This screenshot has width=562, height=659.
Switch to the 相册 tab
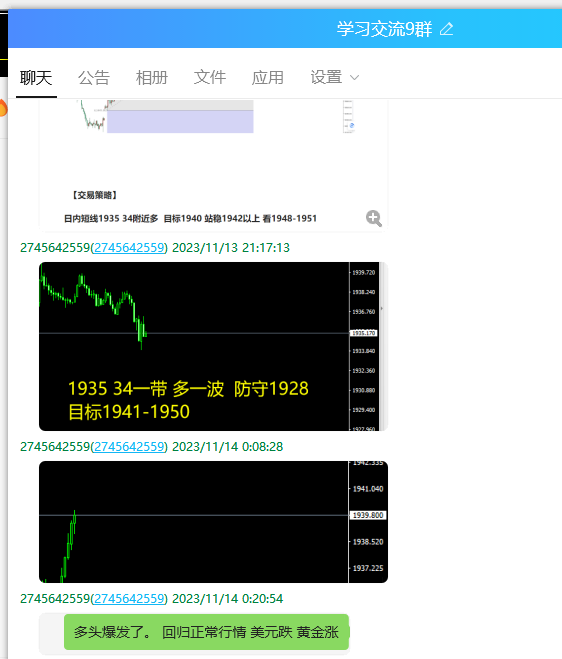152,78
